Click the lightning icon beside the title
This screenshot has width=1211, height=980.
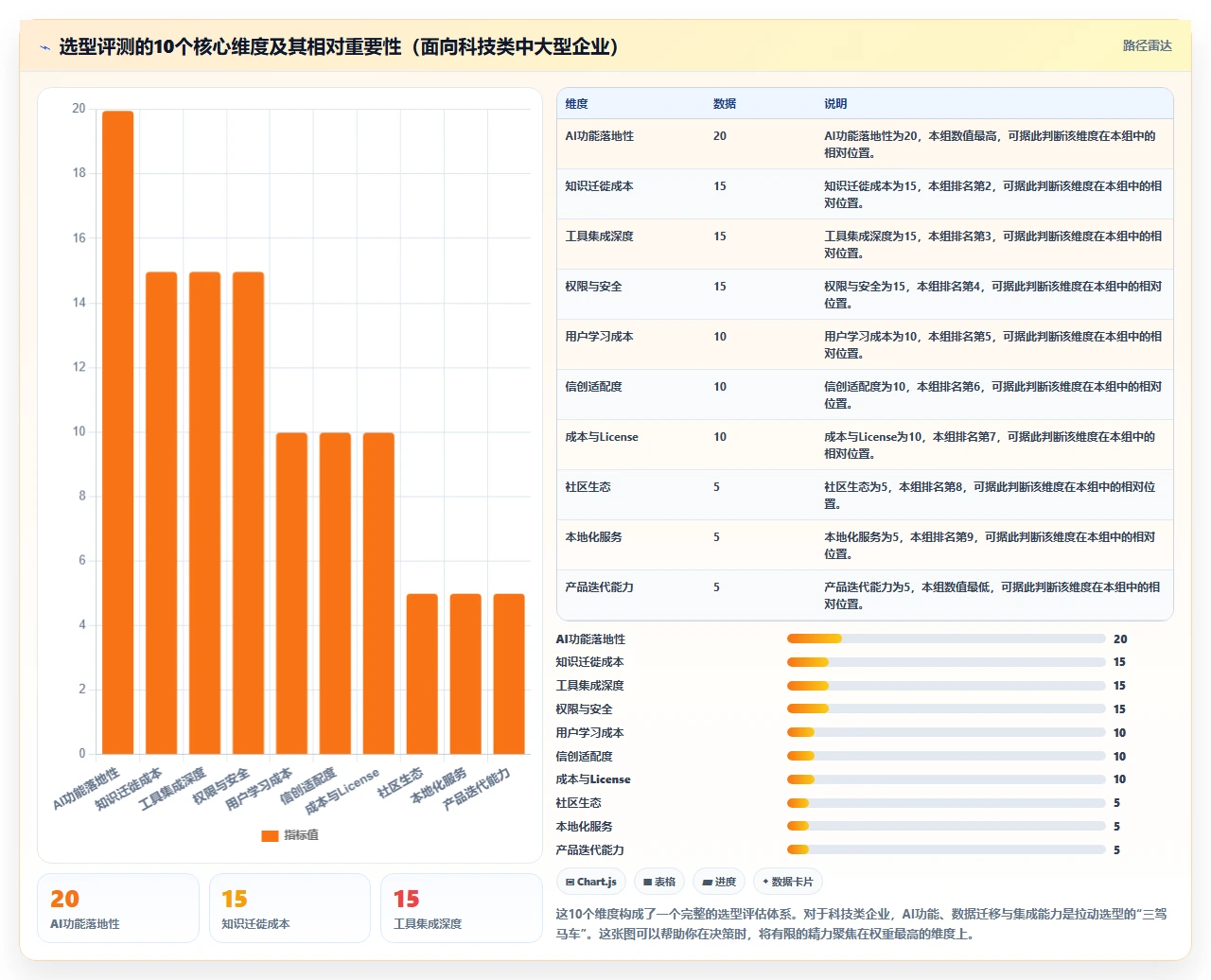44,47
